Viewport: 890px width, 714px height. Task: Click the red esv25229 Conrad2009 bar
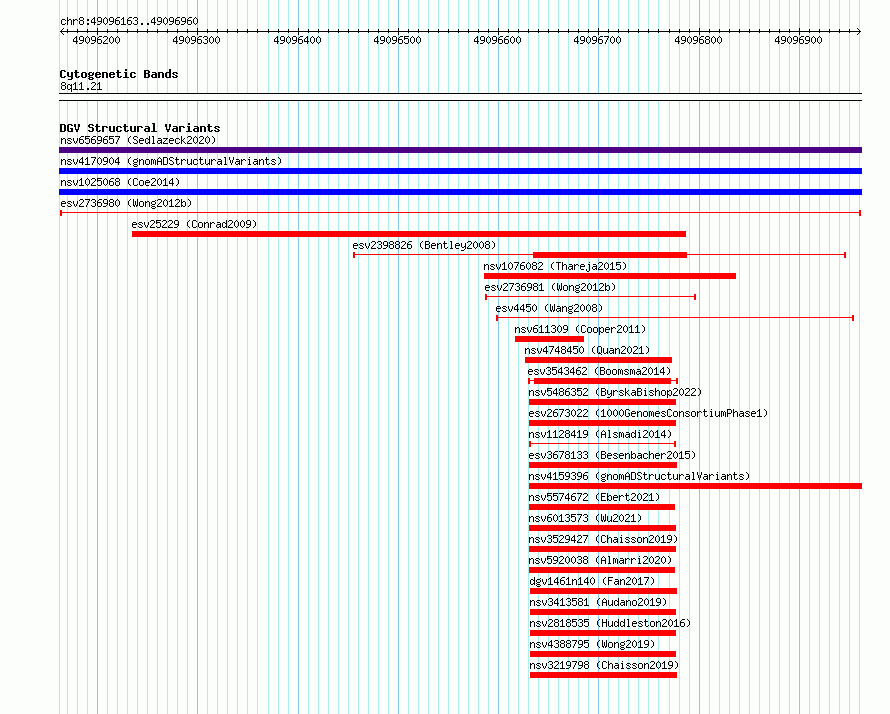pos(409,234)
